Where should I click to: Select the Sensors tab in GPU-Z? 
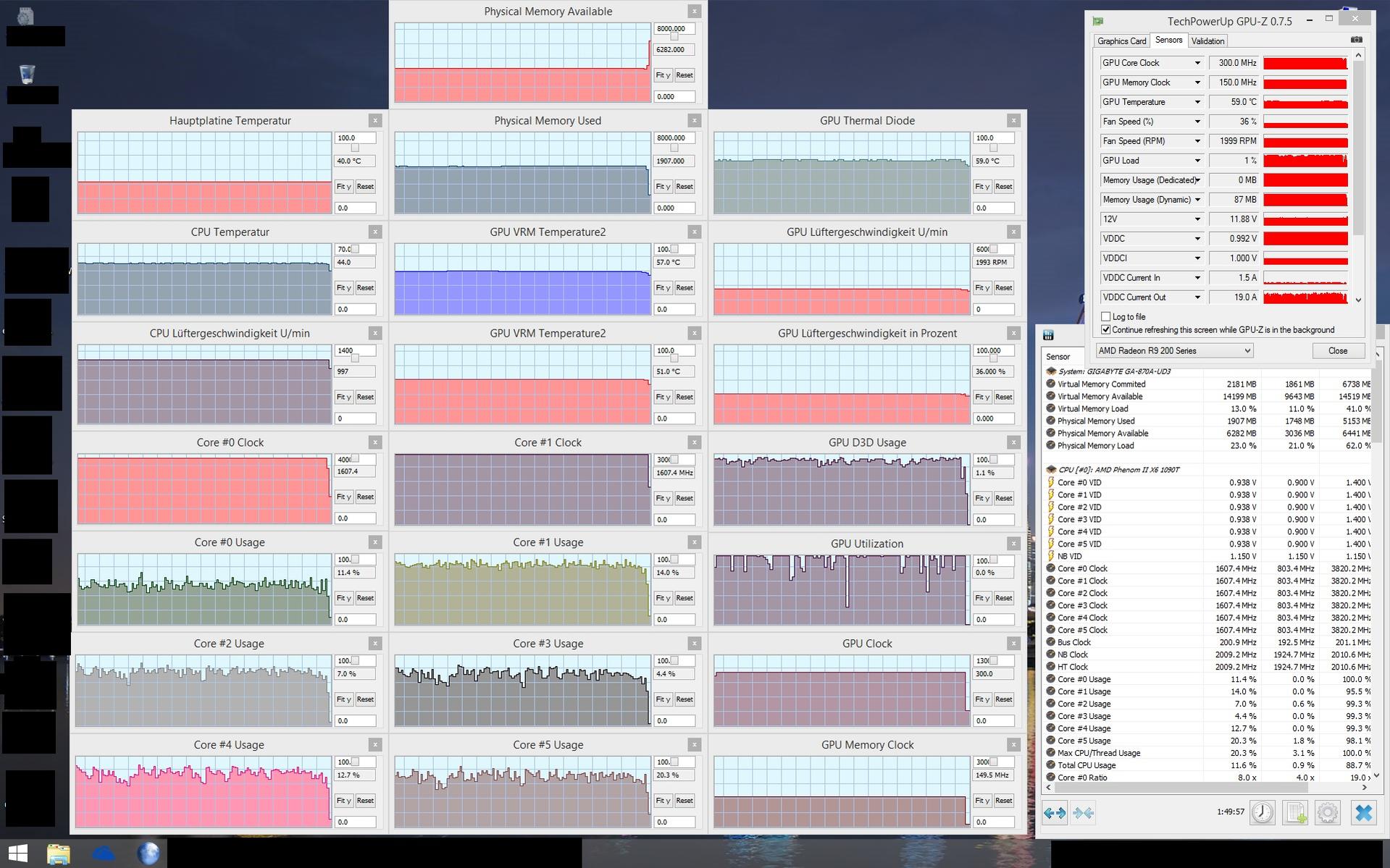(x=1168, y=40)
